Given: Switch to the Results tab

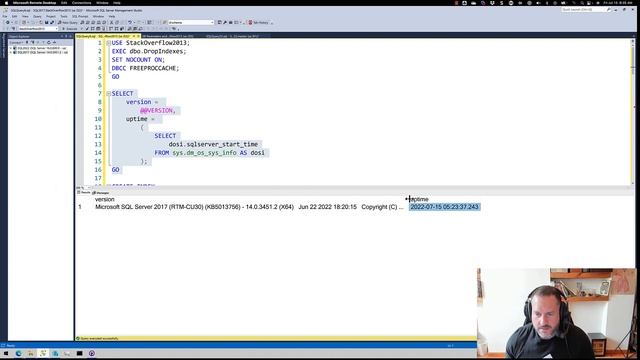Looking at the screenshot, I should tap(84, 192).
